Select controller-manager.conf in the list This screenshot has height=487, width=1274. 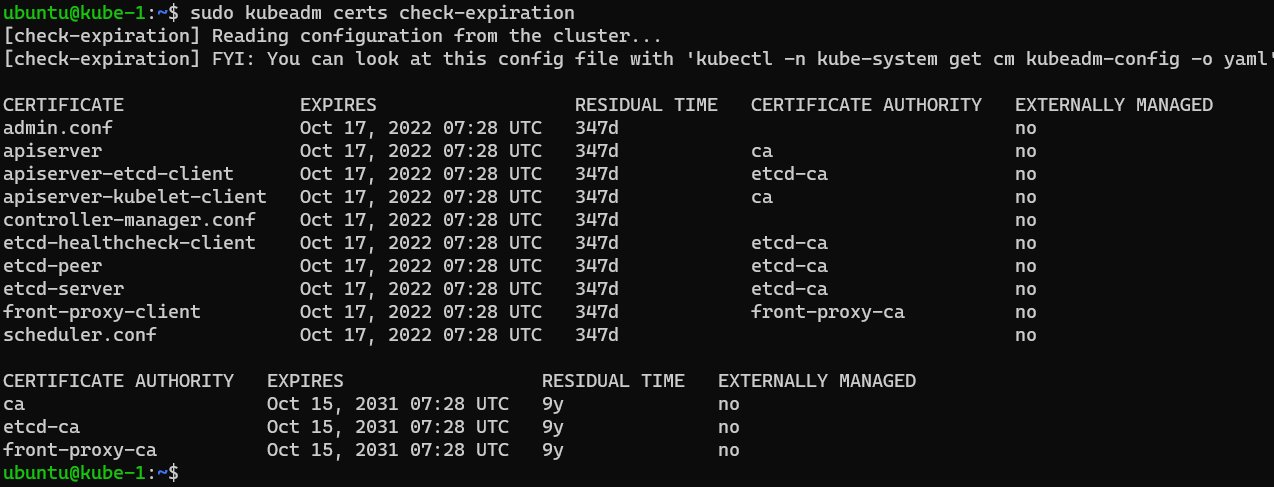click(129, 220)
